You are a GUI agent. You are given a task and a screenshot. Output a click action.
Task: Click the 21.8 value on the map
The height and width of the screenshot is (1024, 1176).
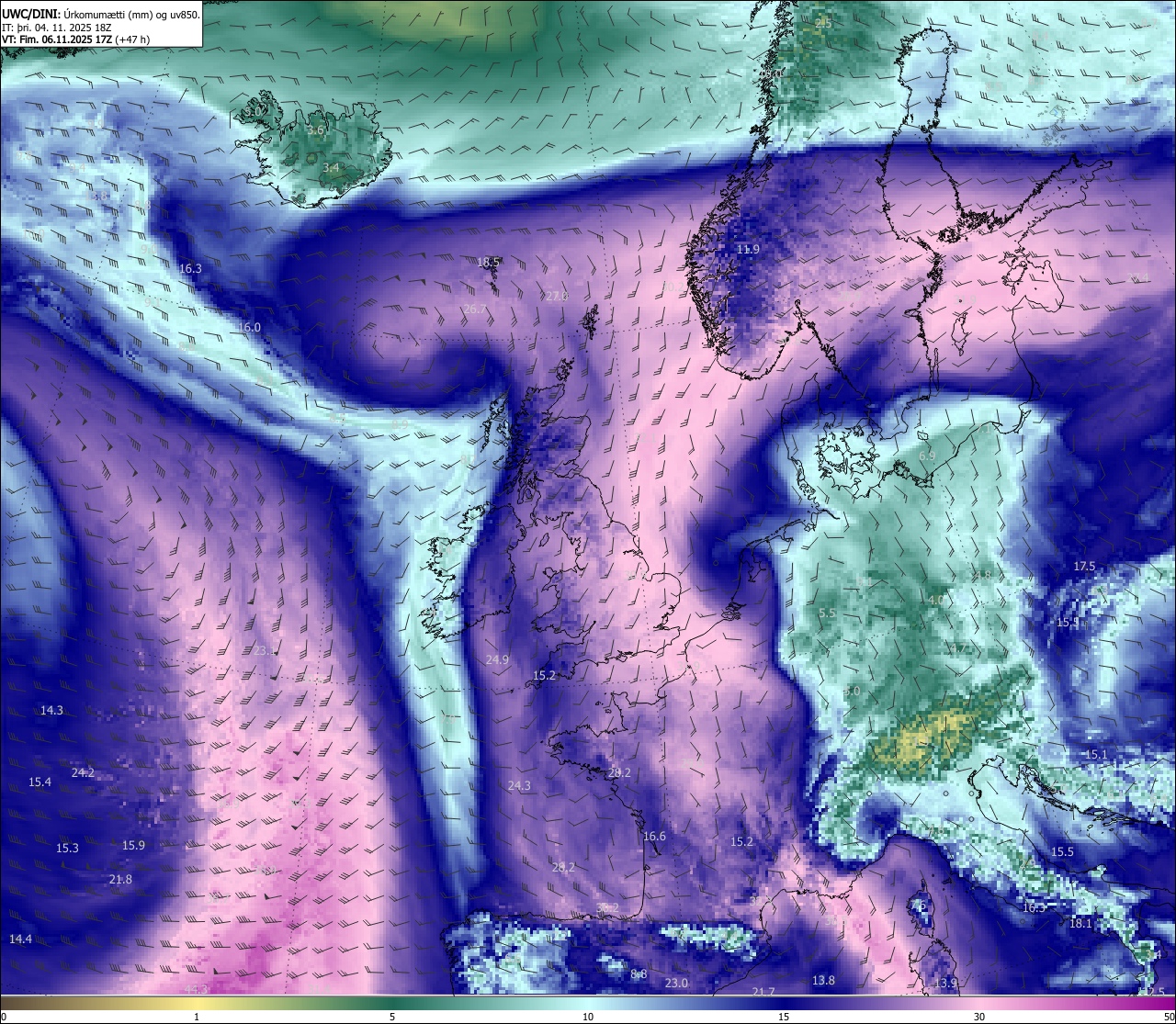pyautogui.click(x=120, y=880)
